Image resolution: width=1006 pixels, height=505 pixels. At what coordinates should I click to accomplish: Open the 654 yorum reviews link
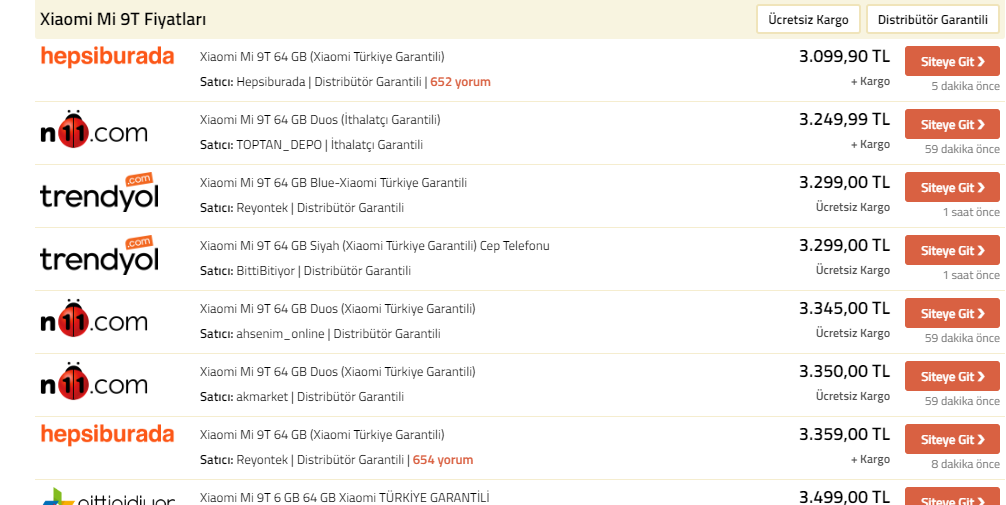pos(443,459)
